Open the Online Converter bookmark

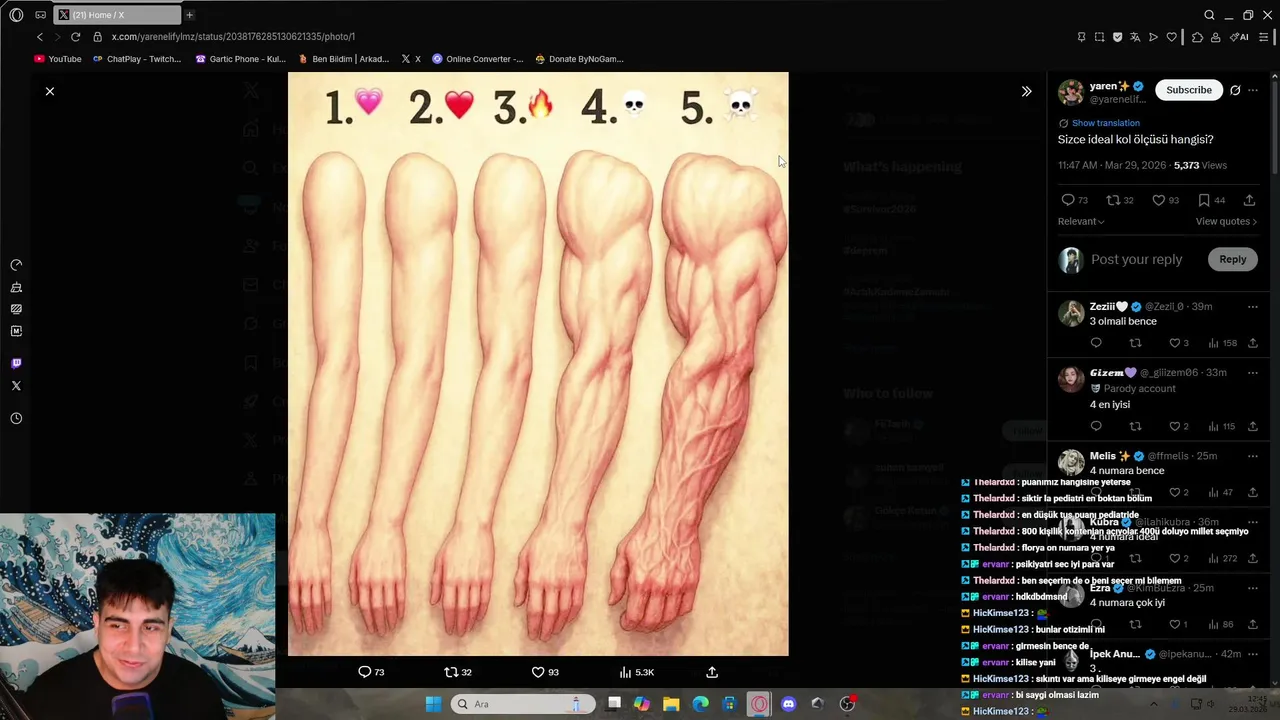[478, 59]
